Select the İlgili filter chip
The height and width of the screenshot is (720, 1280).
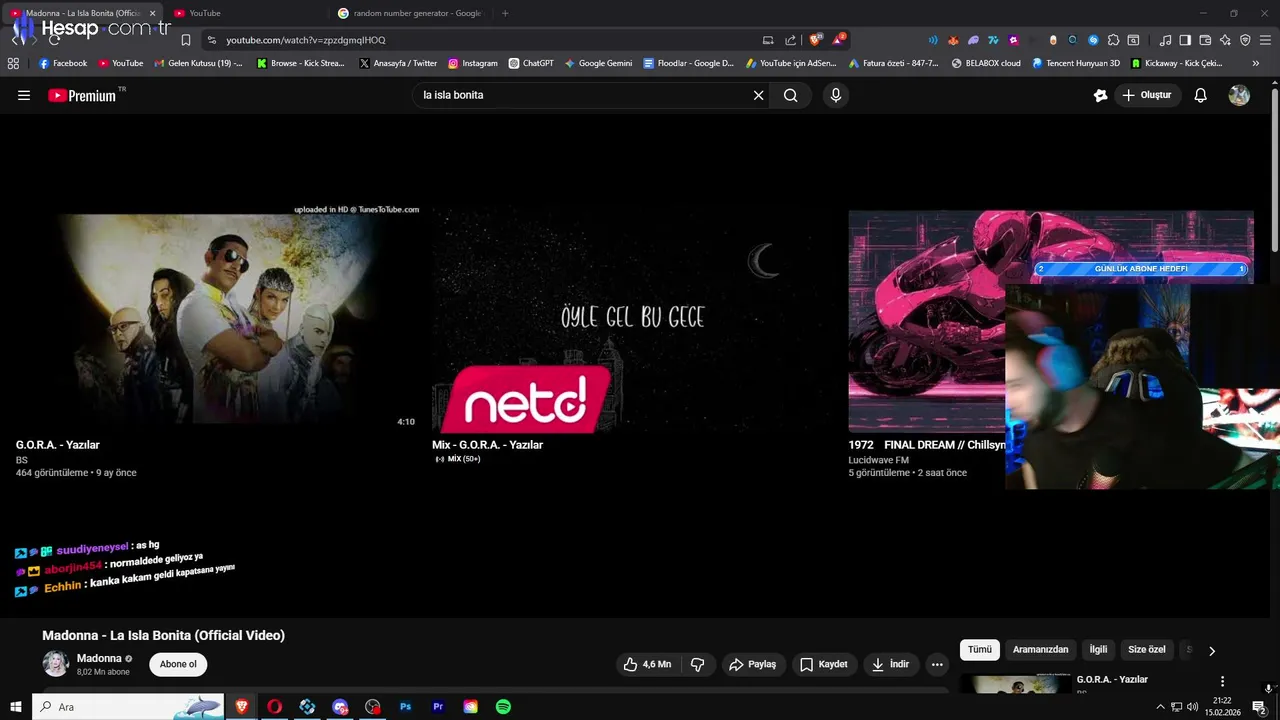point(1098,650)
